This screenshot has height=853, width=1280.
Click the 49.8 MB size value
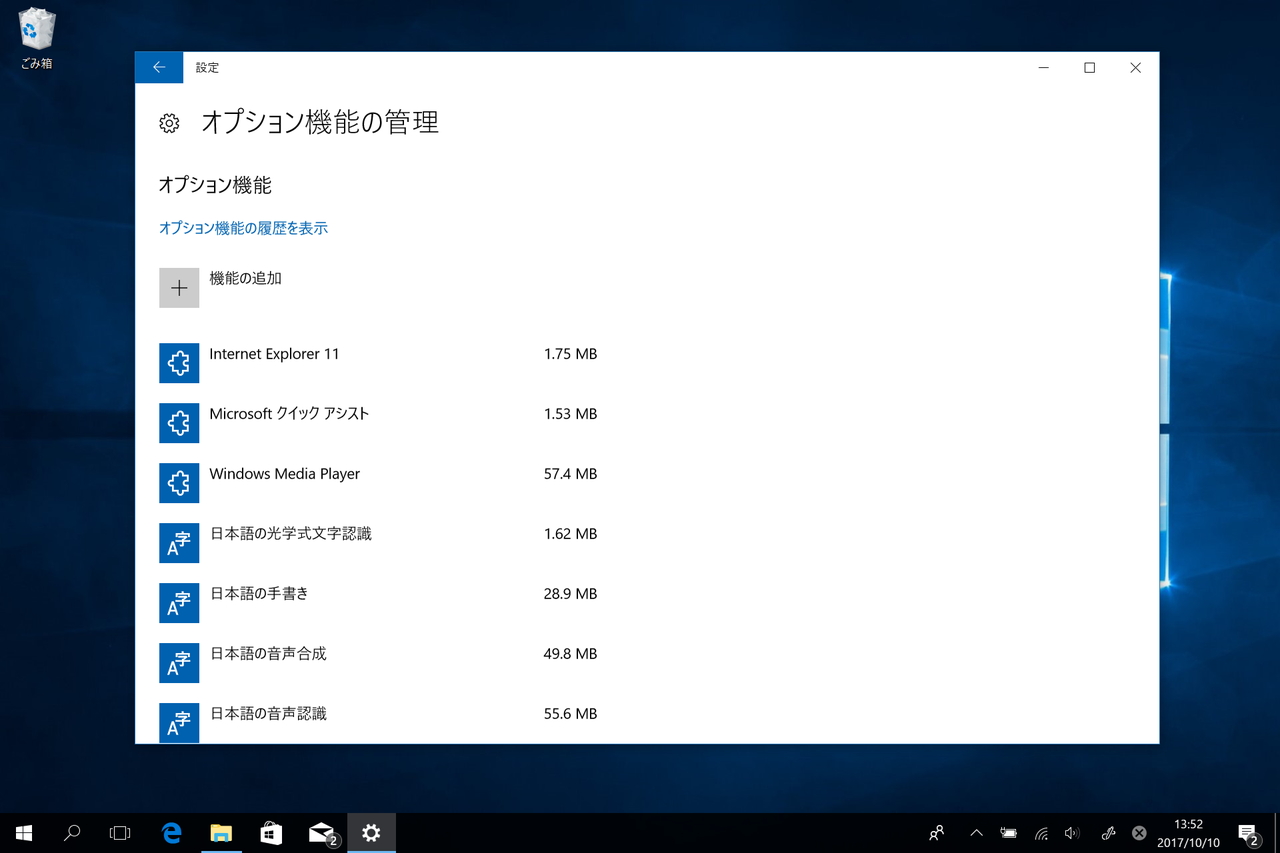[570, 654]
